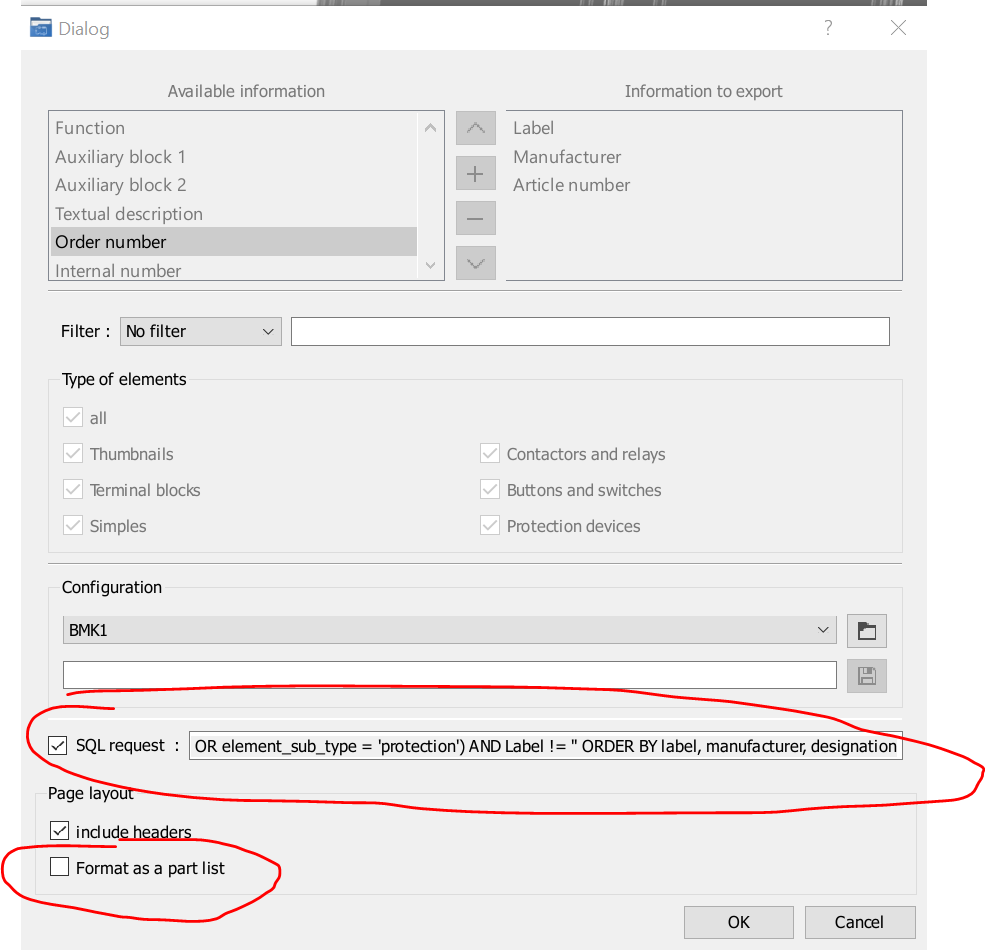Click the filter text input field

[589, 331]
